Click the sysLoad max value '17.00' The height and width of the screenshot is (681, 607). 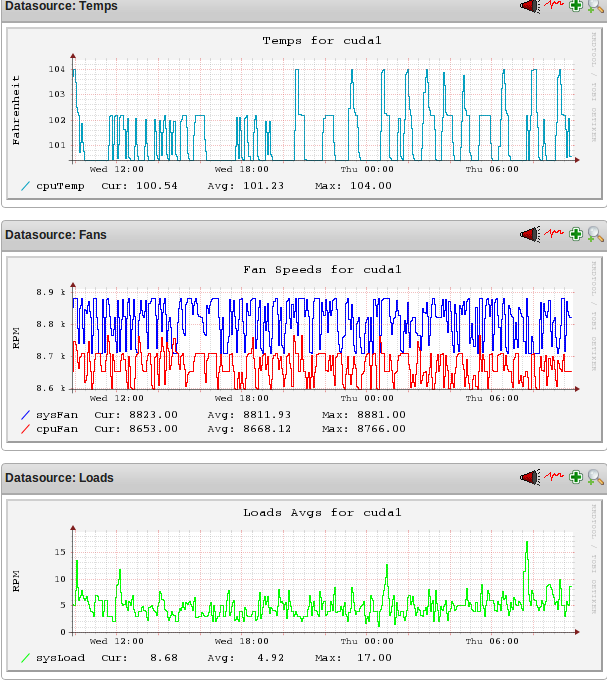click(x=374, y=658)
